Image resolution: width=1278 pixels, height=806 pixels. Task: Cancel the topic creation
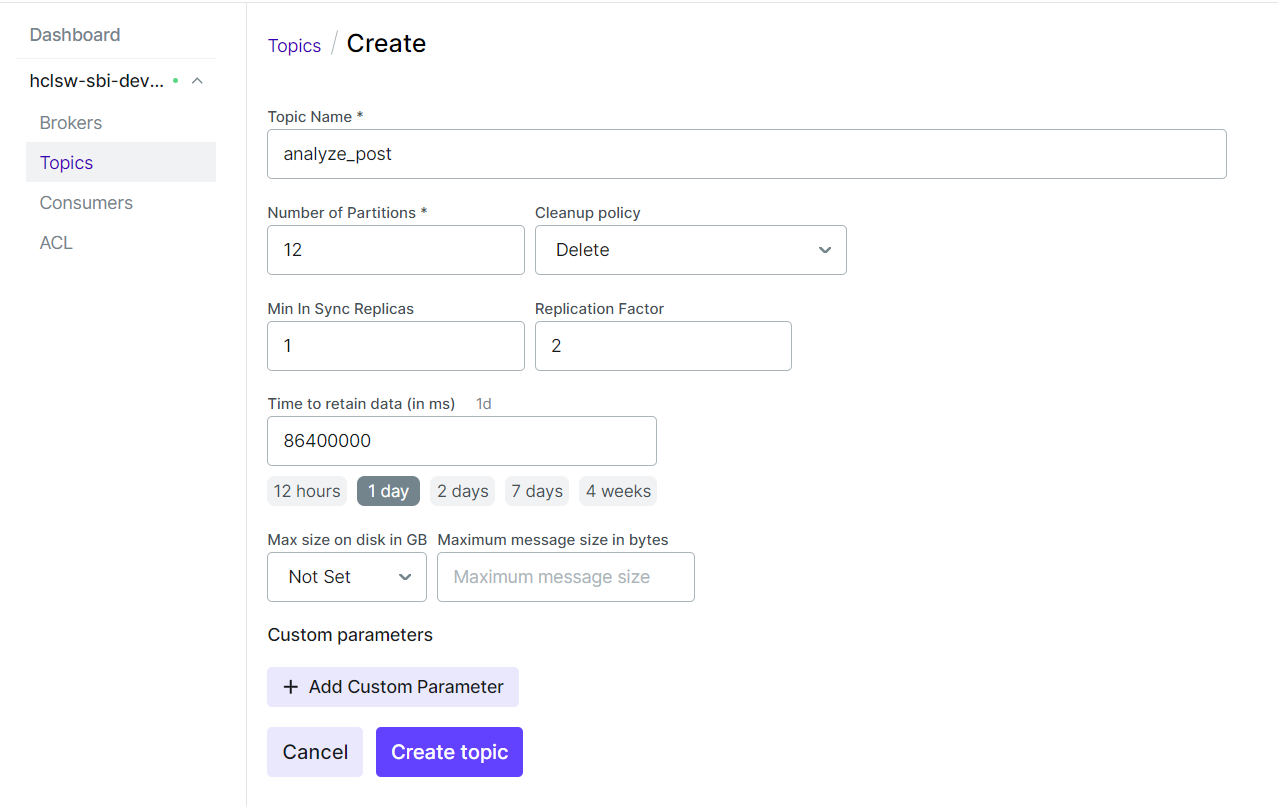315,752
